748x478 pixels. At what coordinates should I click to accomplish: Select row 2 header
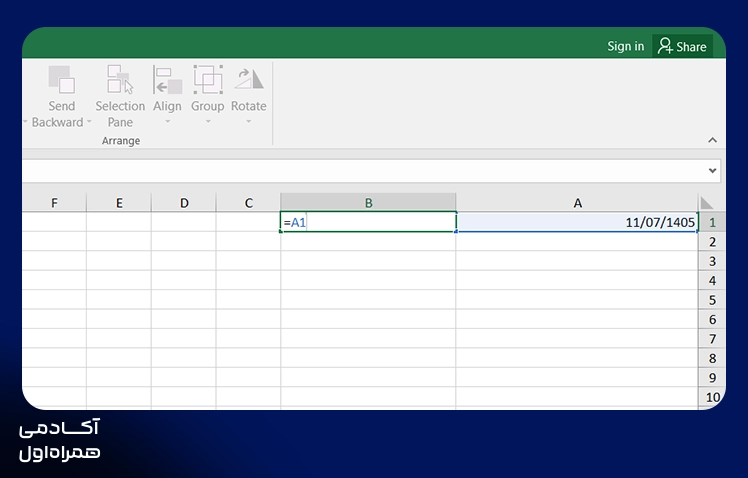point(712,242)
